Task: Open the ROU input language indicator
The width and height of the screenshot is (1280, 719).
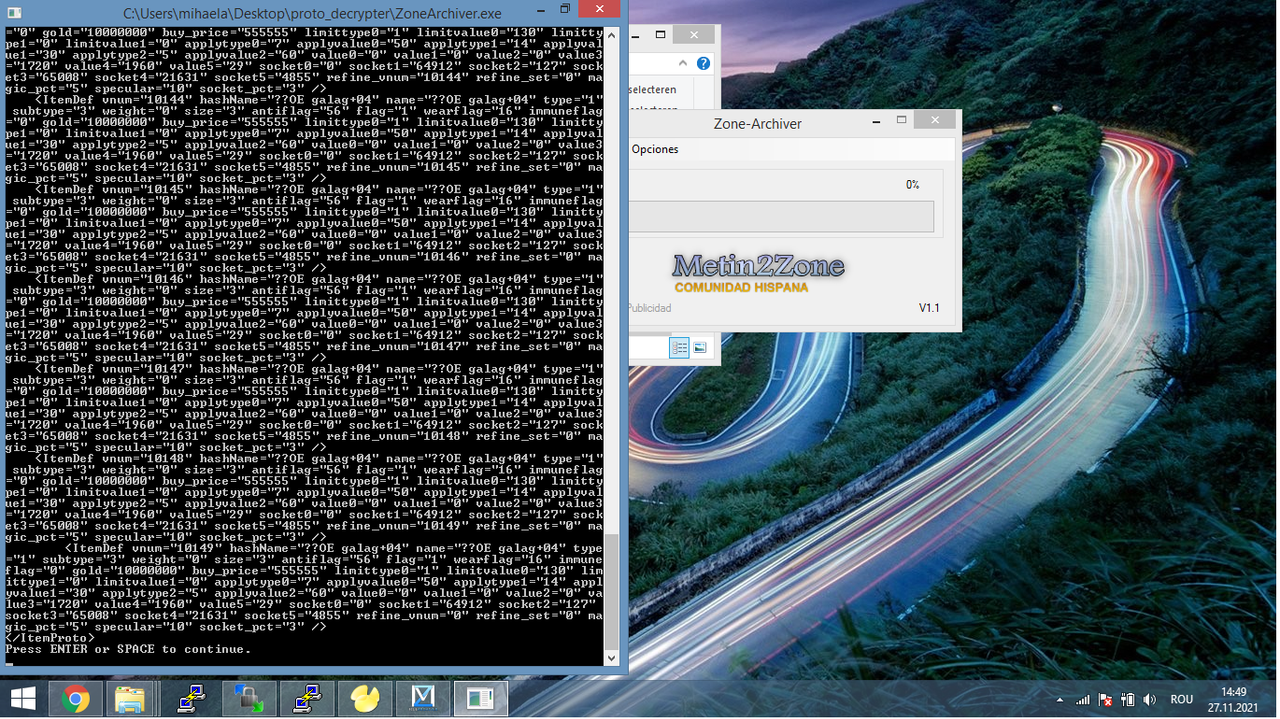Action: (1182, 700)
